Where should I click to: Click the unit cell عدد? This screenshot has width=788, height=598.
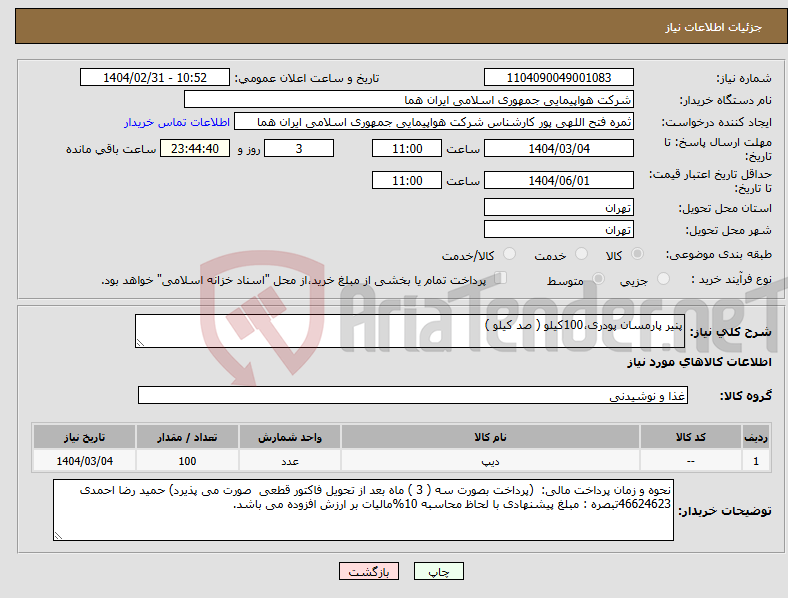click(290, 461)
